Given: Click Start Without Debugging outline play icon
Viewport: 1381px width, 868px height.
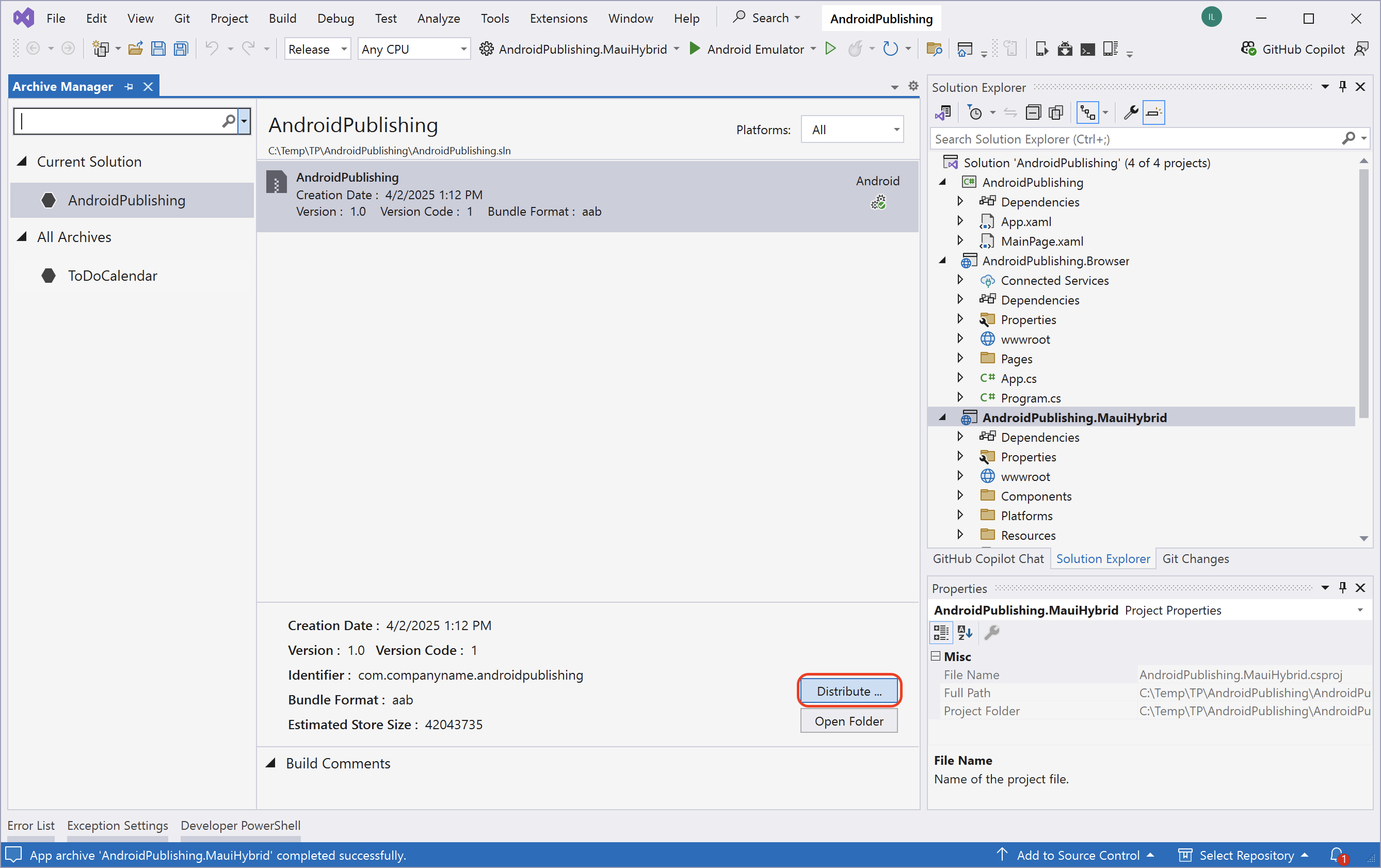Looking at the screenshot, I should [830, 49].
